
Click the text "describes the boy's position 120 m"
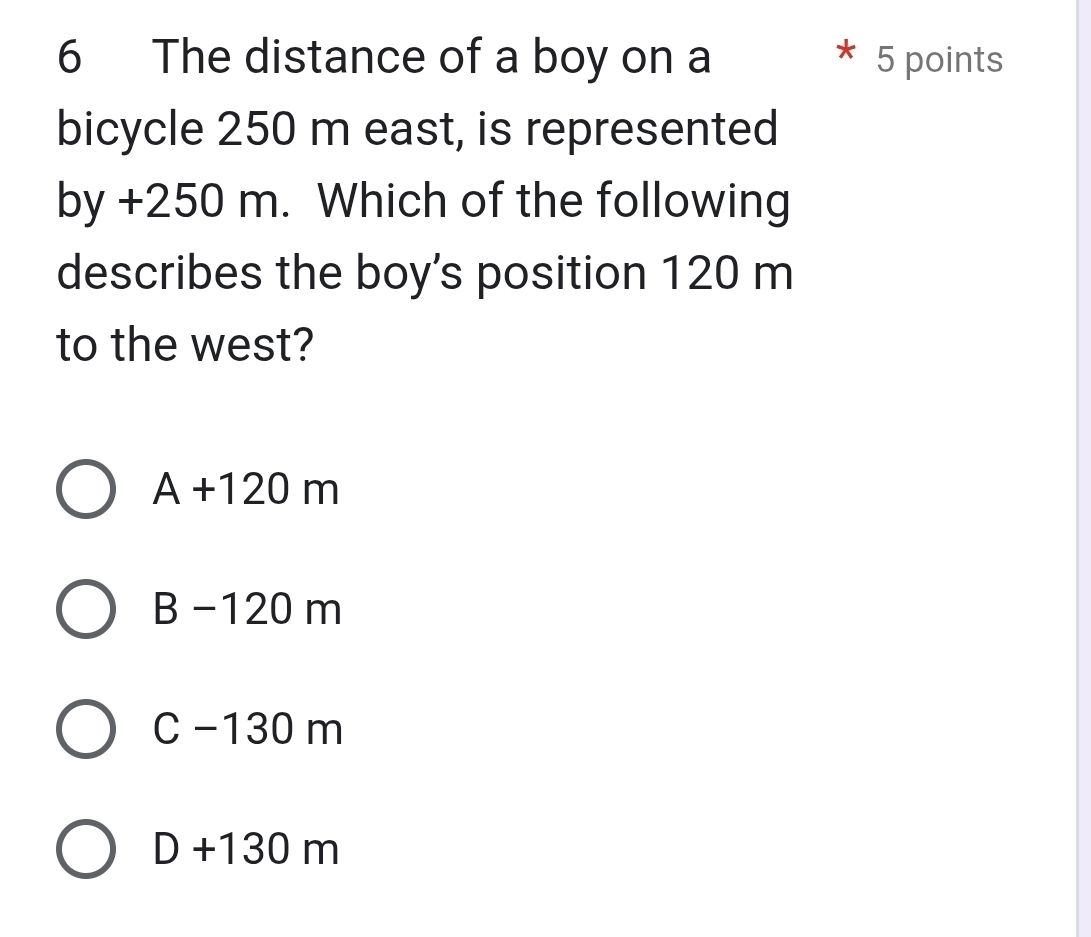(x=425, y=274)
